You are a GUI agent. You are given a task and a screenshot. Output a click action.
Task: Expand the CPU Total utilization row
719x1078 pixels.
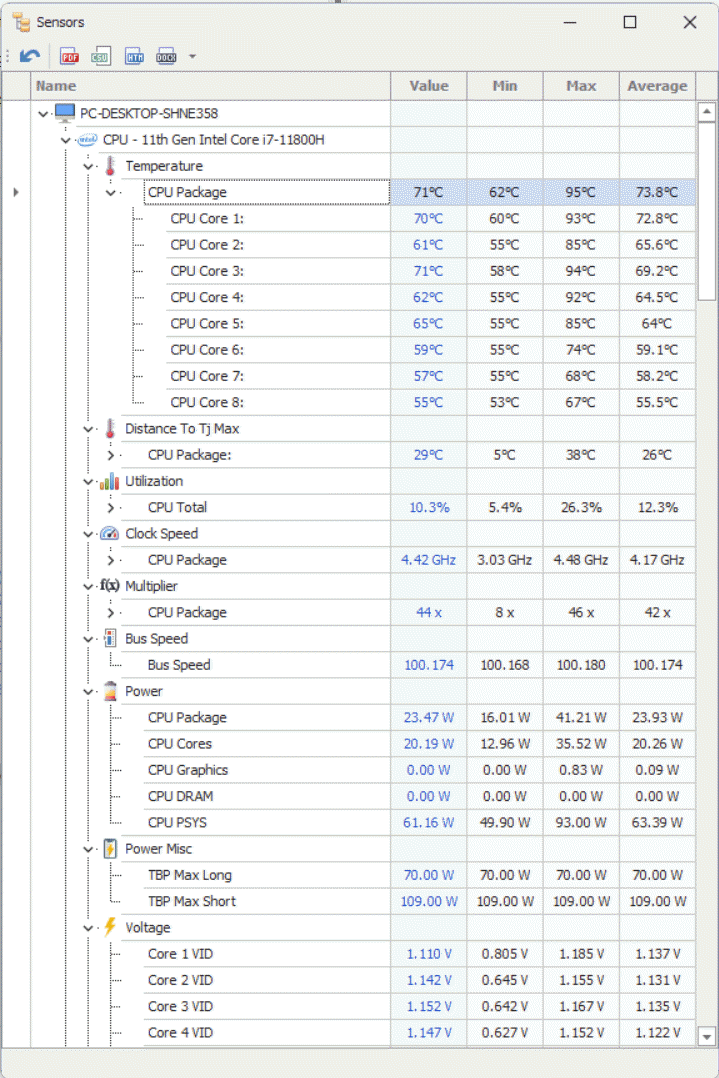111,508
